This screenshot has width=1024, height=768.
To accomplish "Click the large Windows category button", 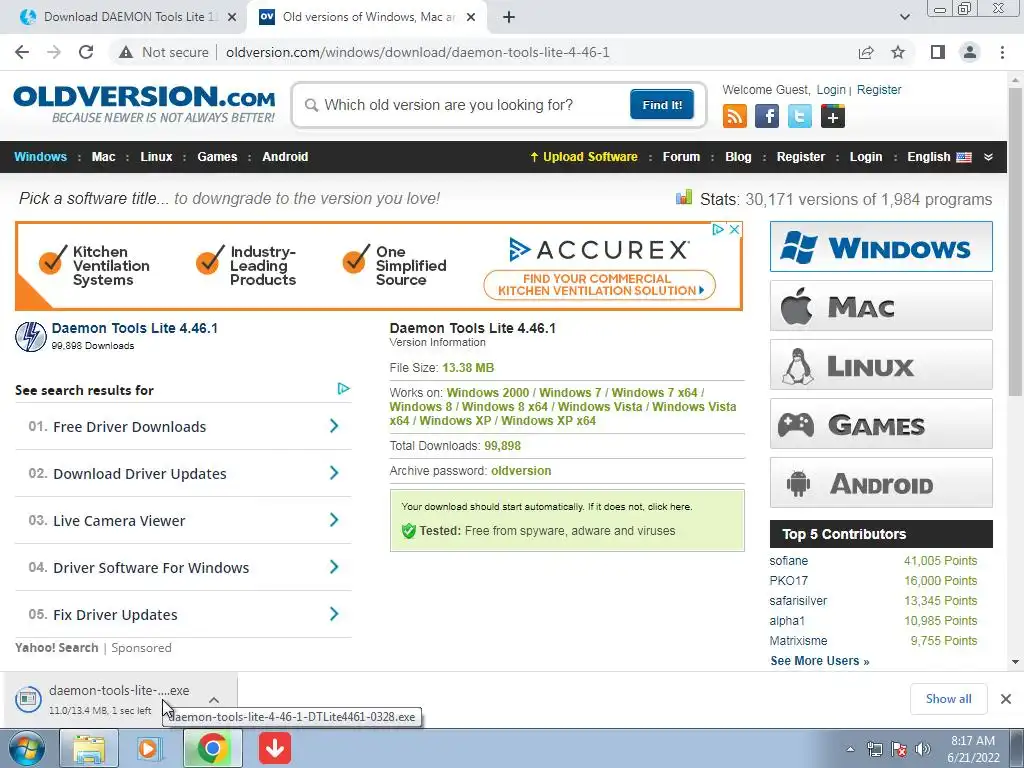I will (x=881, y=247).
